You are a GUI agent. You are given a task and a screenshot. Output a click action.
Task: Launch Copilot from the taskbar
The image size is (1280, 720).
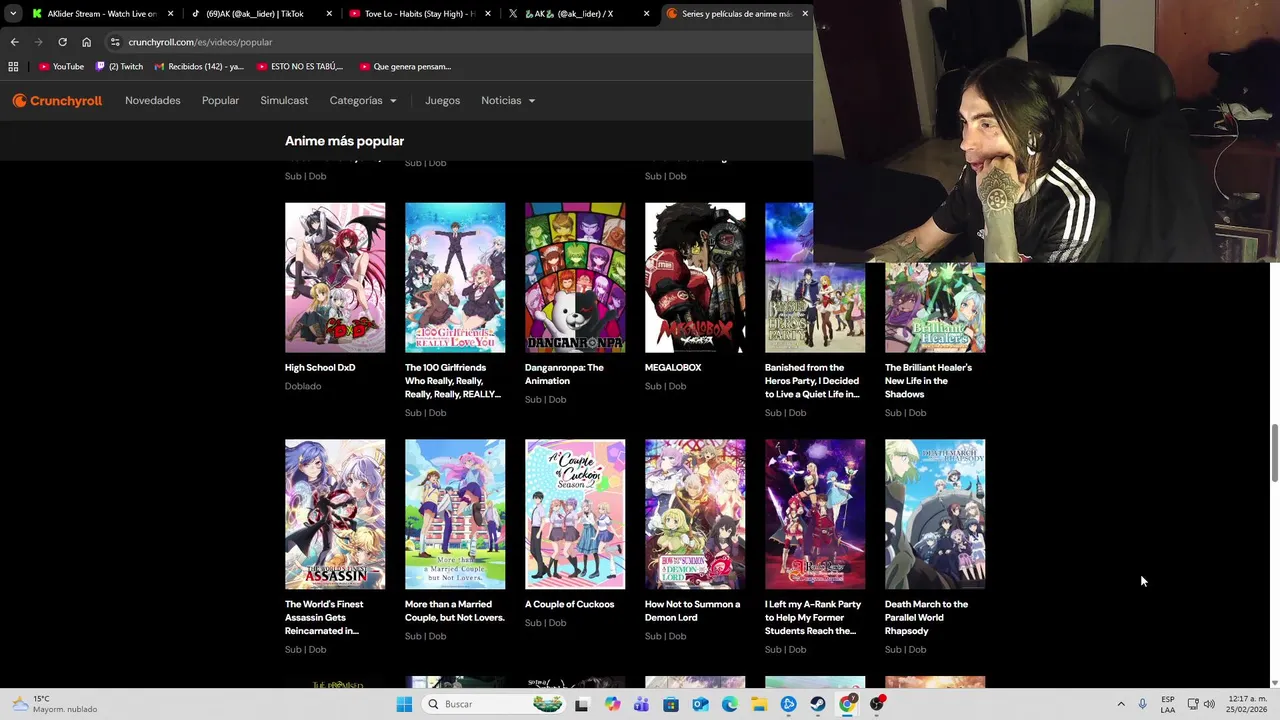612,704
